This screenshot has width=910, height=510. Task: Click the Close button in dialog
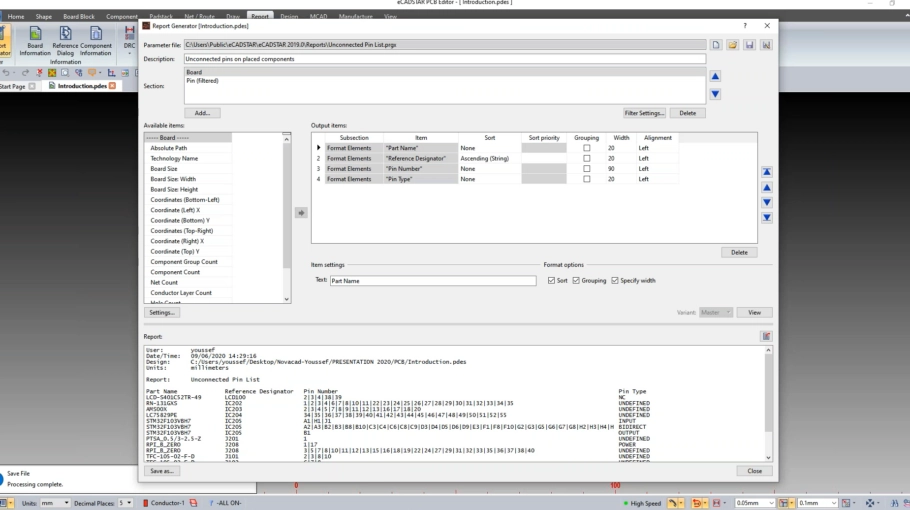coord(754,471)
